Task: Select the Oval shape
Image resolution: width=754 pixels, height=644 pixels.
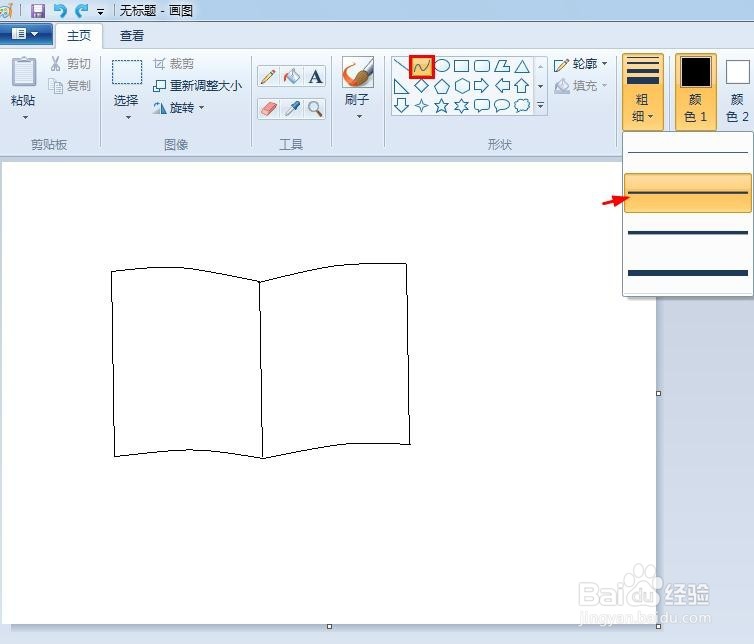Action: click(x=442, y=66)
